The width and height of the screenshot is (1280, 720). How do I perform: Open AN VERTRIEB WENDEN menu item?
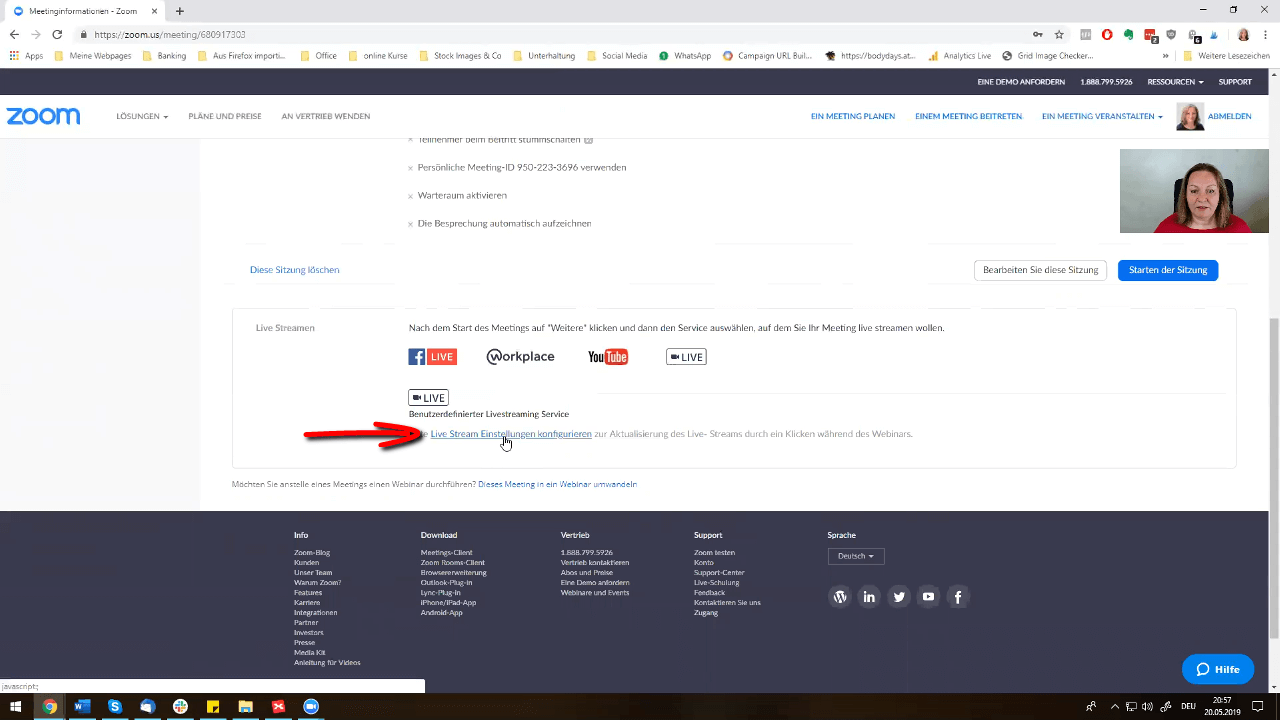tap(326, 116)
